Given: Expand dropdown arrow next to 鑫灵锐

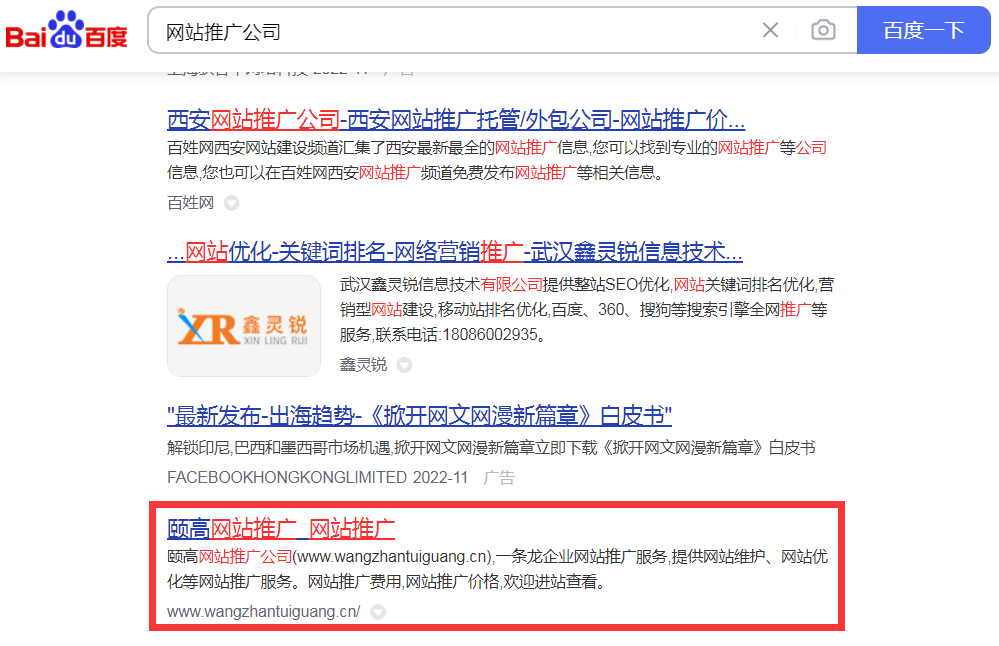Looking at the screenshot, I should [x=404, y=365].
